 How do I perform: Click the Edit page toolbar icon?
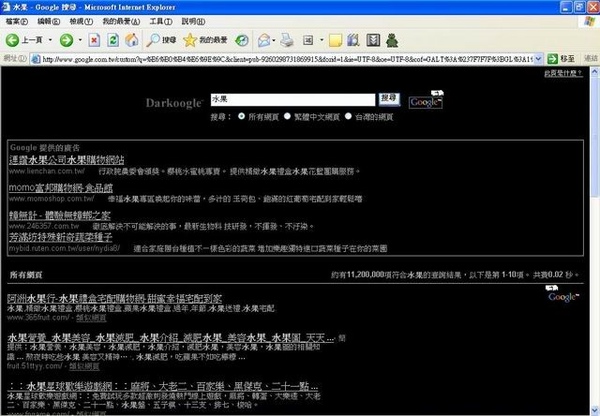(x=308, y=40)
